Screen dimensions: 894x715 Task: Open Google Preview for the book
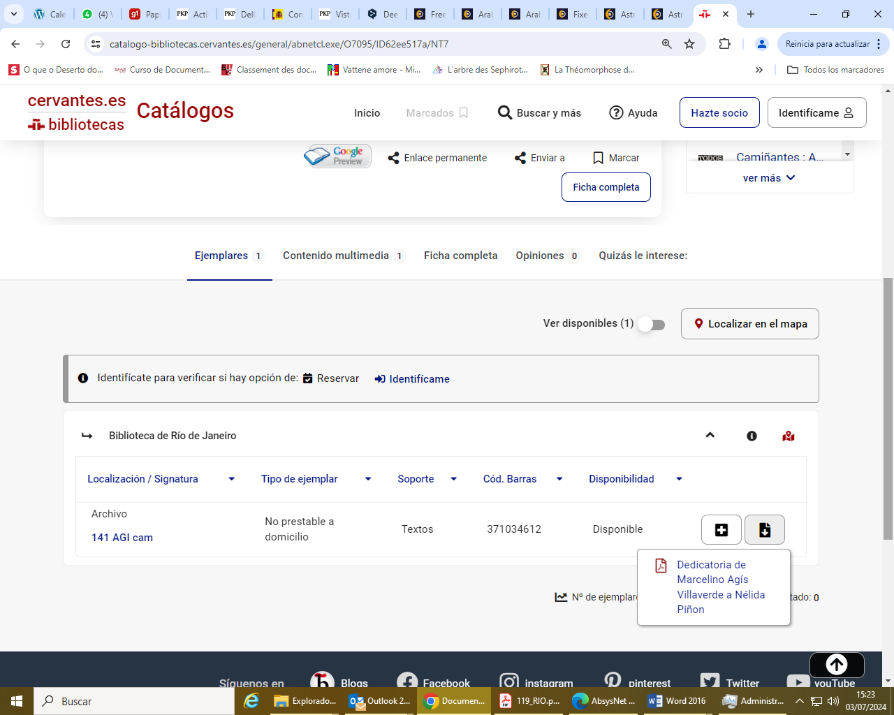point(336,156)
